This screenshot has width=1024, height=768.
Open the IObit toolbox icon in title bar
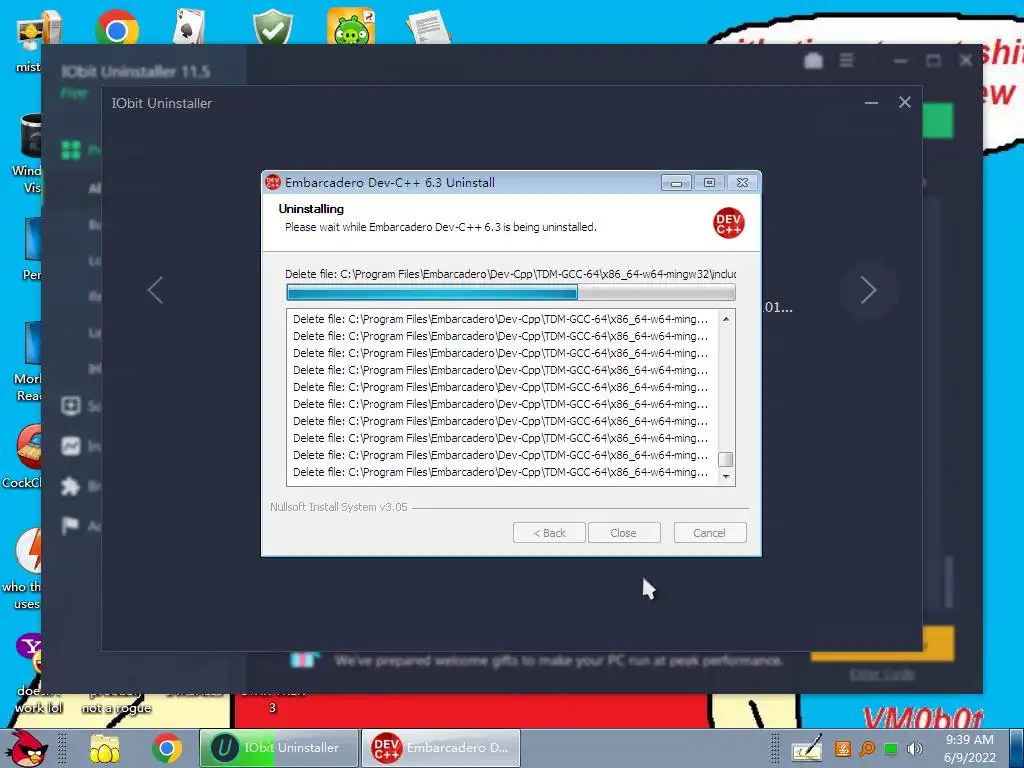(x=813, y=61)
